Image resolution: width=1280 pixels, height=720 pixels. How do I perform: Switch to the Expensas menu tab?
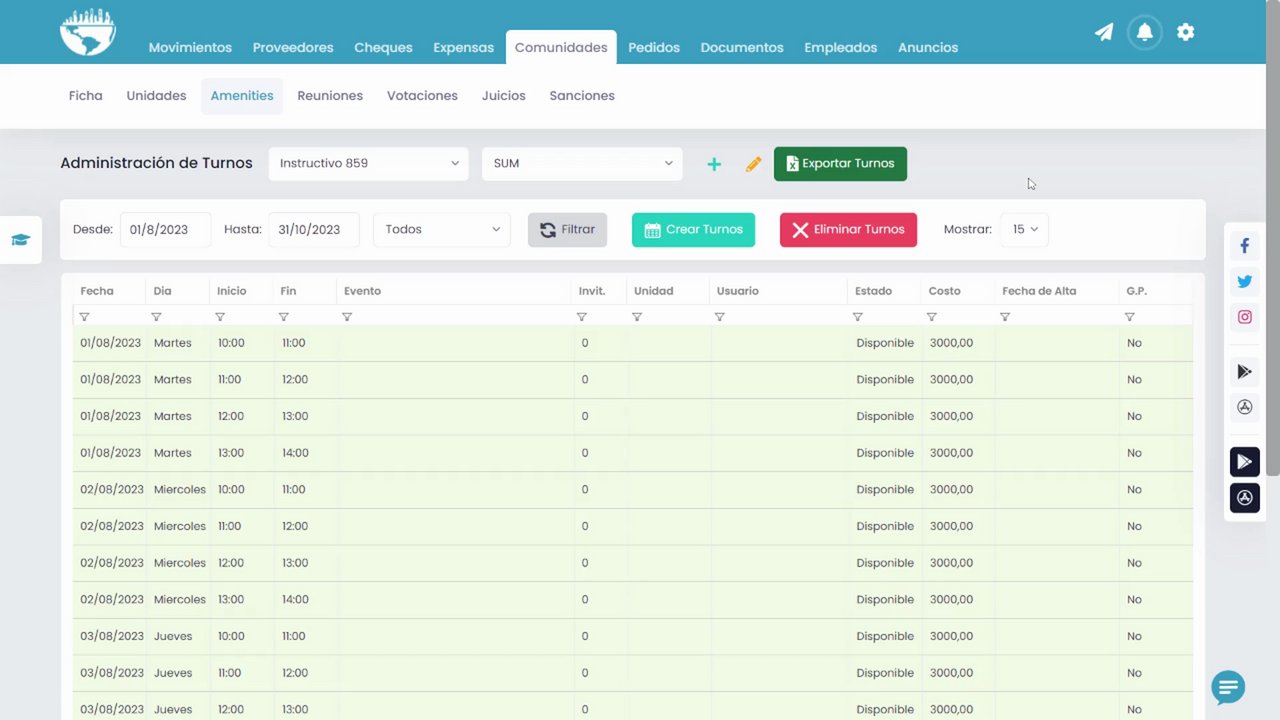click(463, 47)
